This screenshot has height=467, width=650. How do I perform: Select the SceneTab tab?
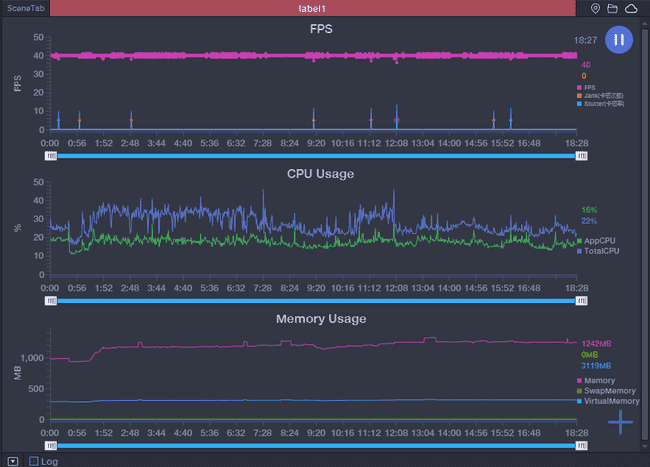(24, 8)
